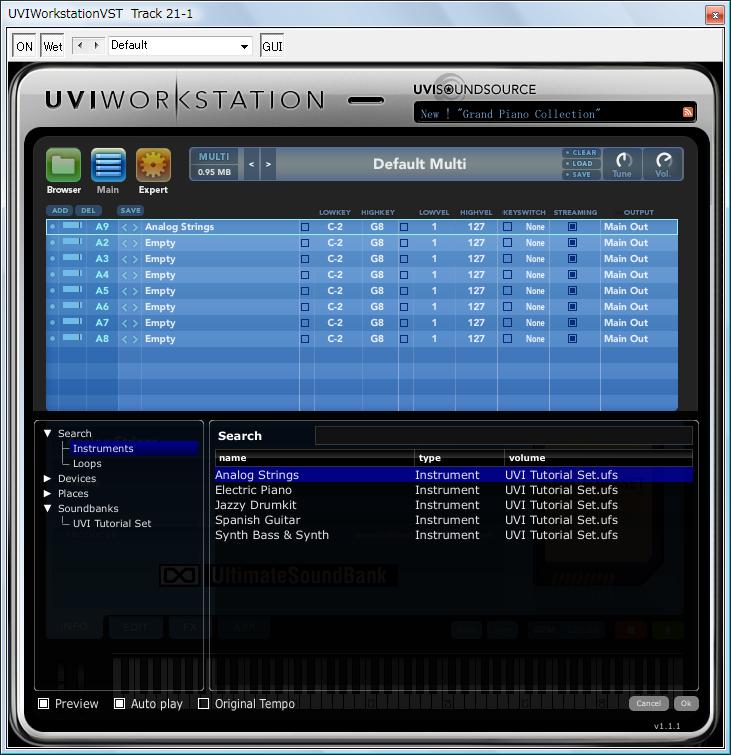Expand the Devices tree node
This screenshot has height=755, width=731.
coord(47,479)
